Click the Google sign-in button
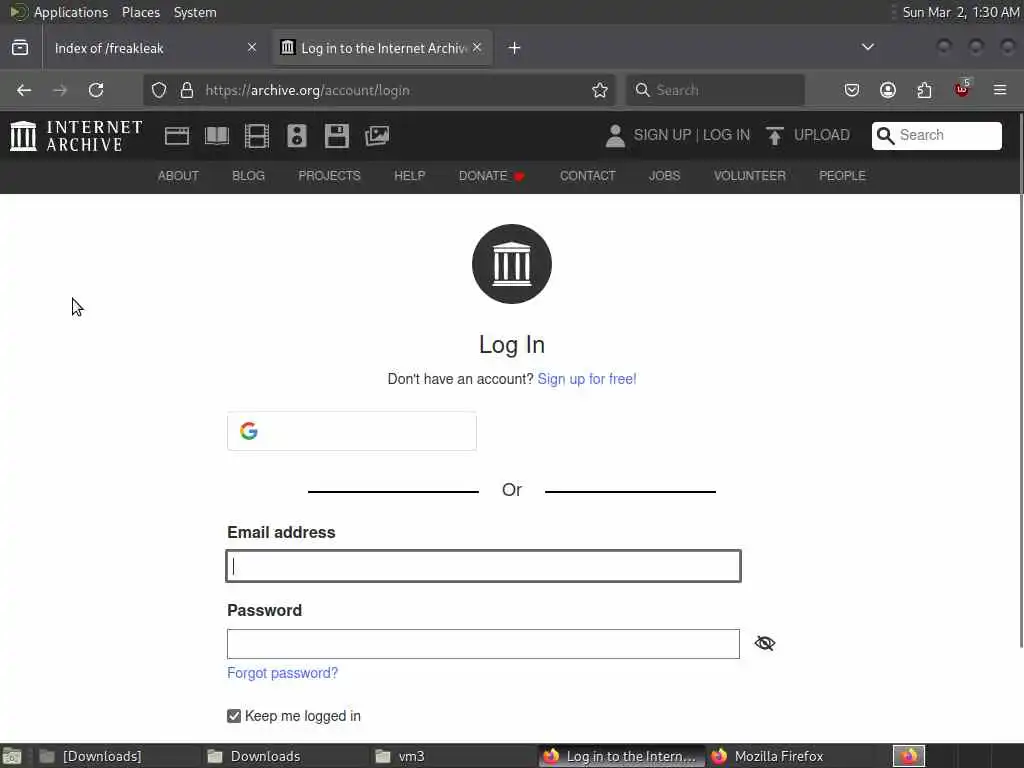 tap(351, 431)
